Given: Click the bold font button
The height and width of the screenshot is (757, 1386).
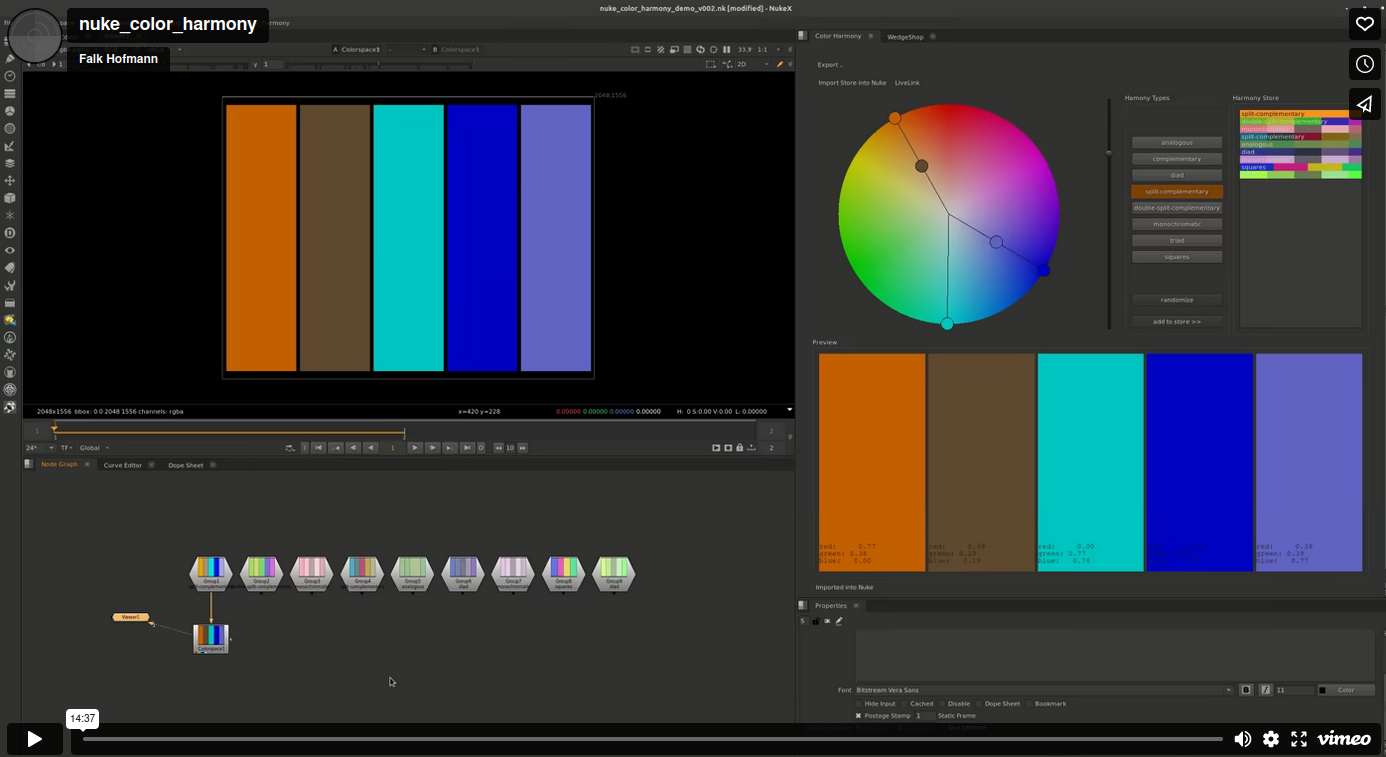Looking at the screenshot, I should [1246, 690].
